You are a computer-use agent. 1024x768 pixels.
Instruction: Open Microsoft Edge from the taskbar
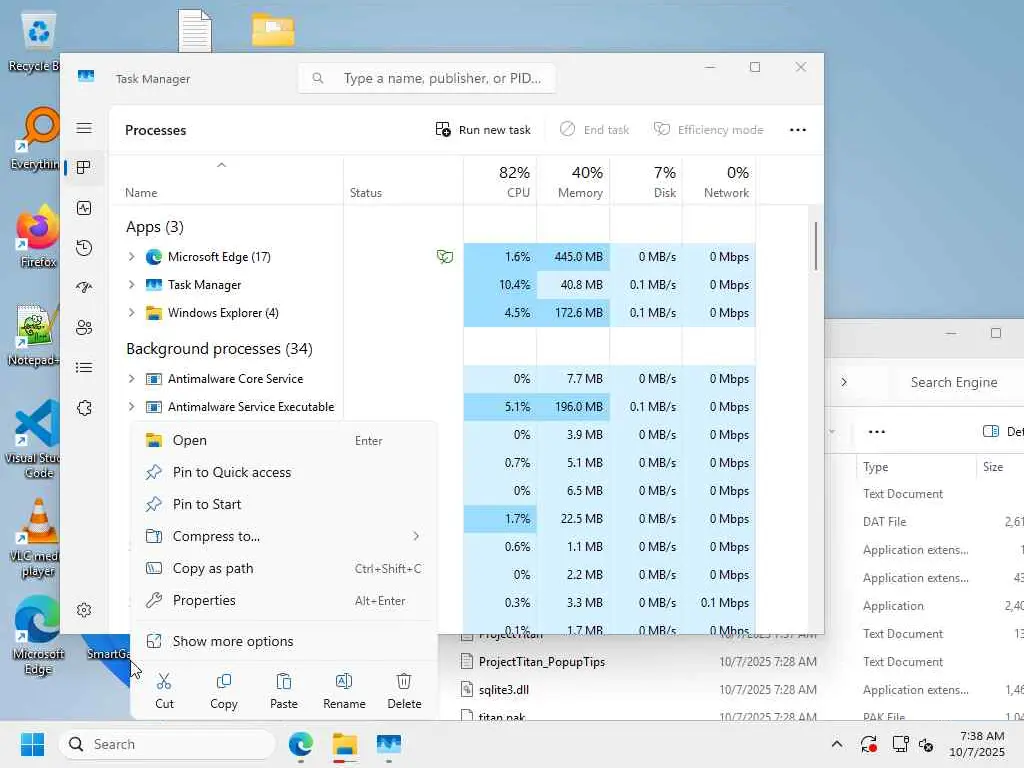pyautogui.click(x=300, y=744)
